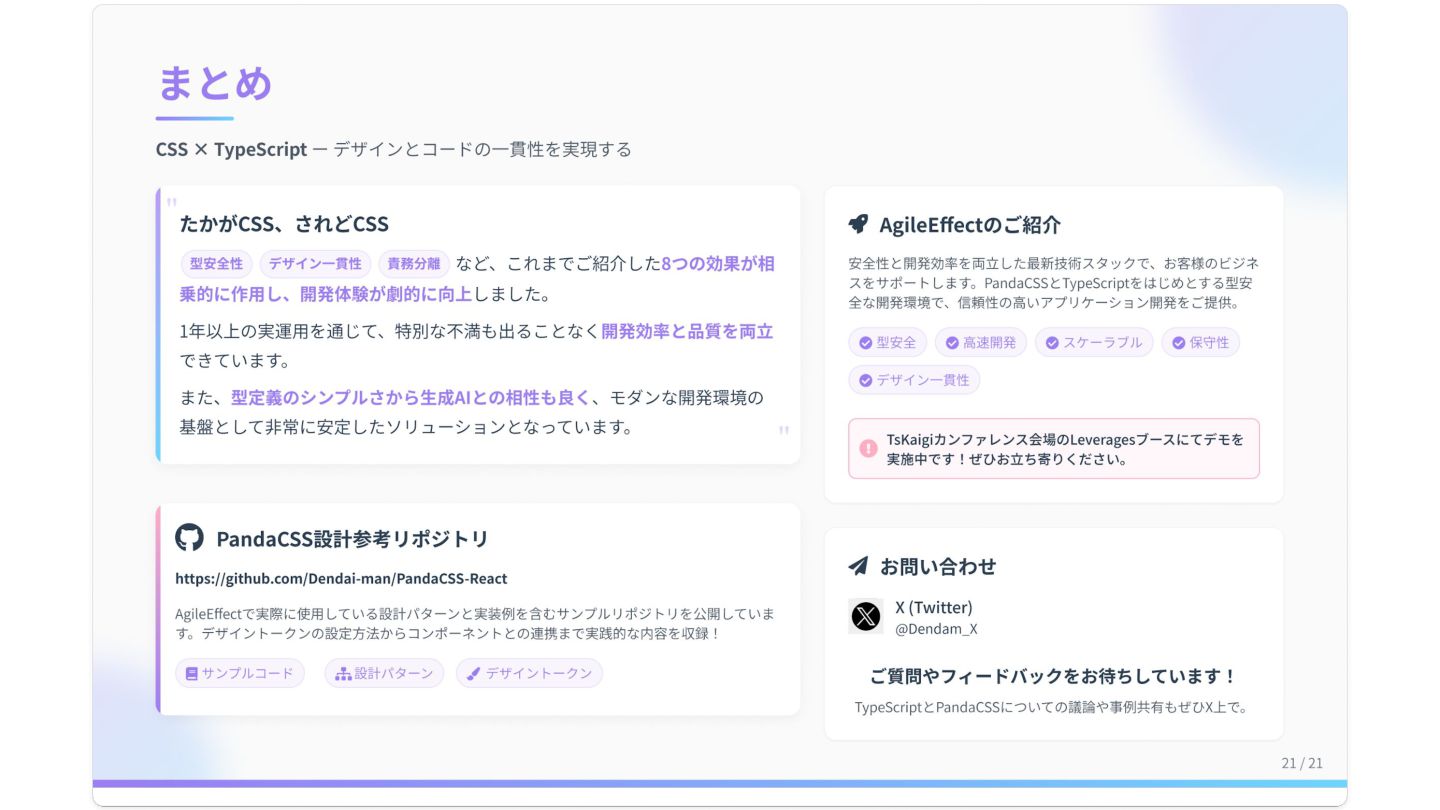Screen dimensions: 1440x810
Task: Select the サンプルコード tag
Action: pos(240,673)
